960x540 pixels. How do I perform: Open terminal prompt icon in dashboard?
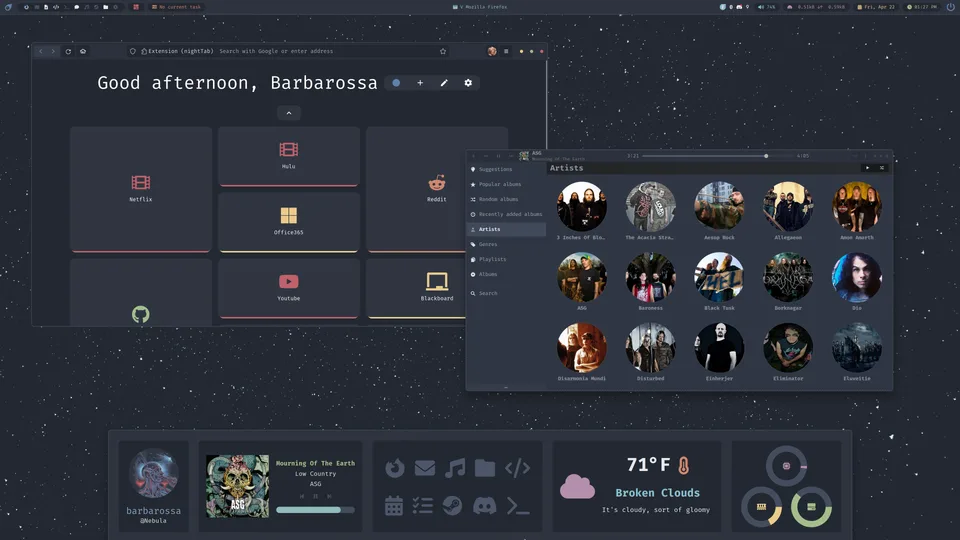click(x=517, y=506)
